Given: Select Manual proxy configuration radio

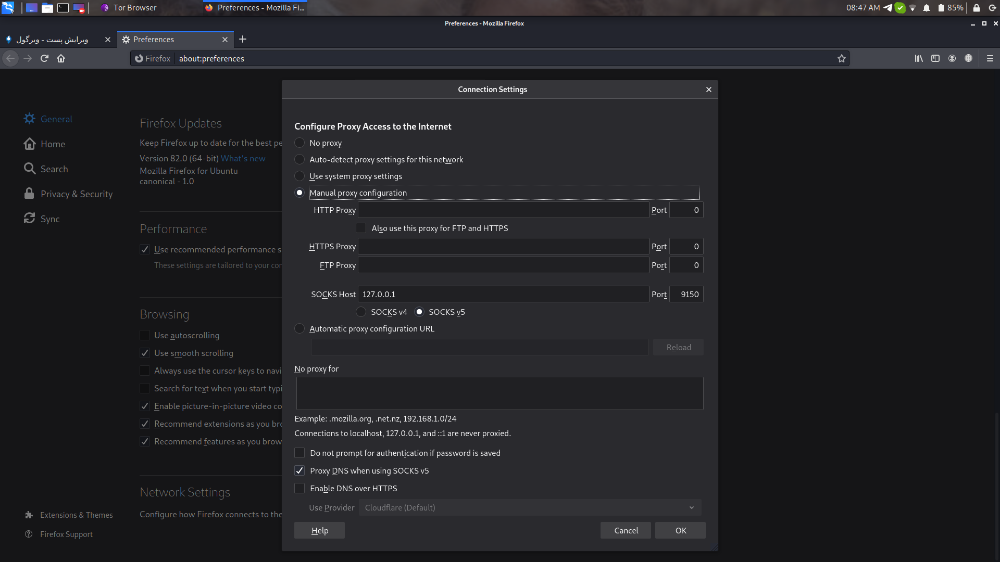Looking at the screenshot, I should point(299,193).
